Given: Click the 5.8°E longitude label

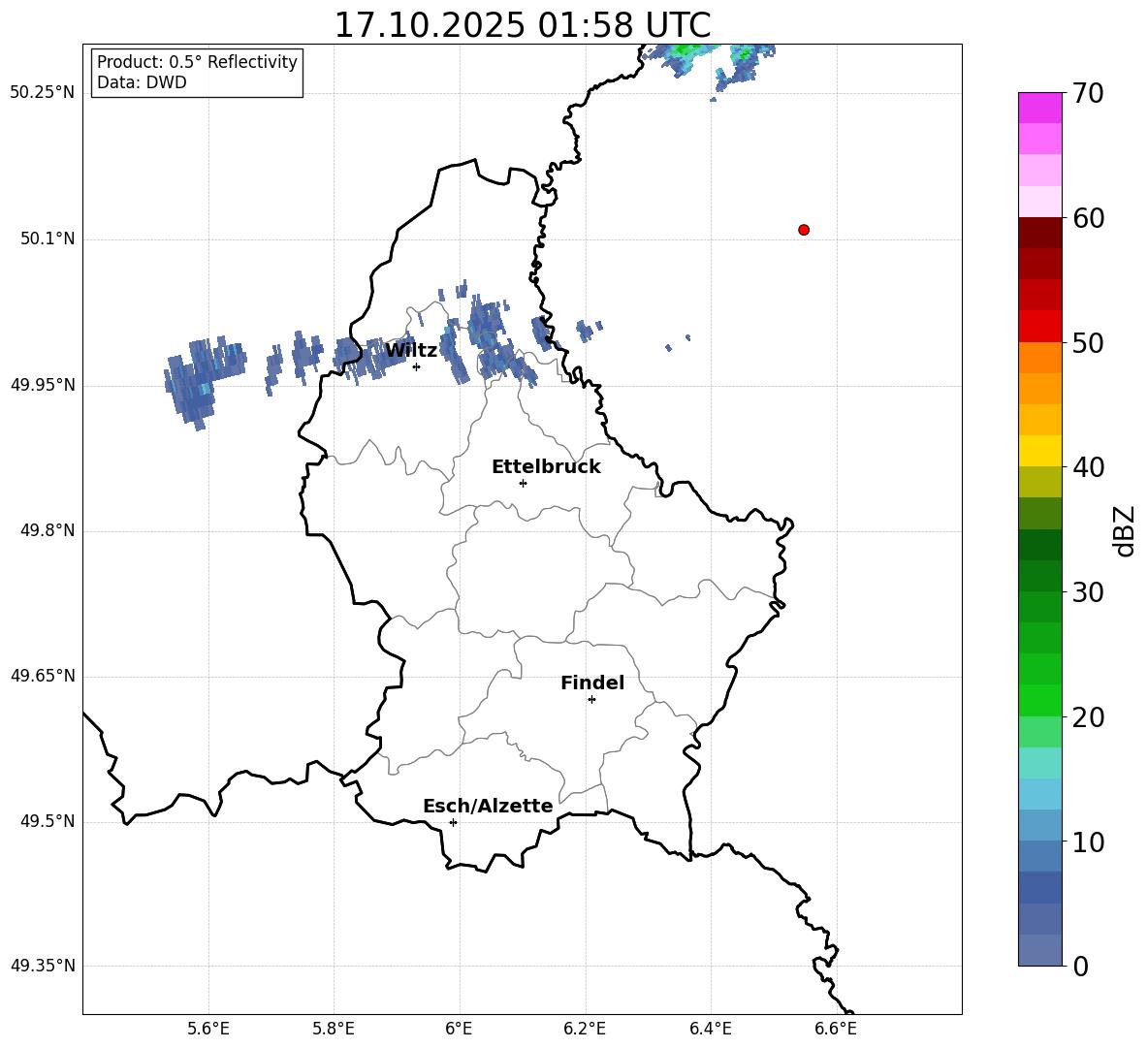Looking at the screenshot, I should pos(334,1029).
